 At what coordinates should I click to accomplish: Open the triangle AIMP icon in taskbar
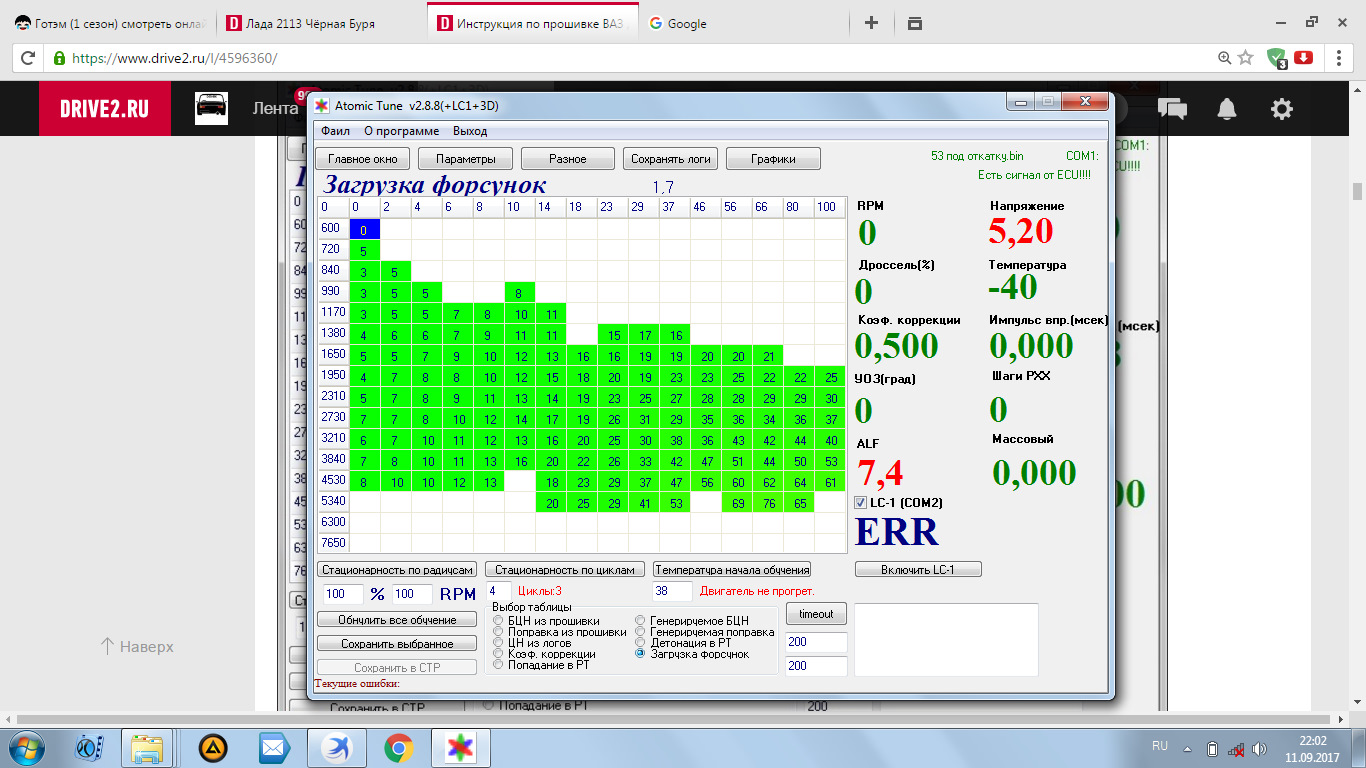pos(211,747)
